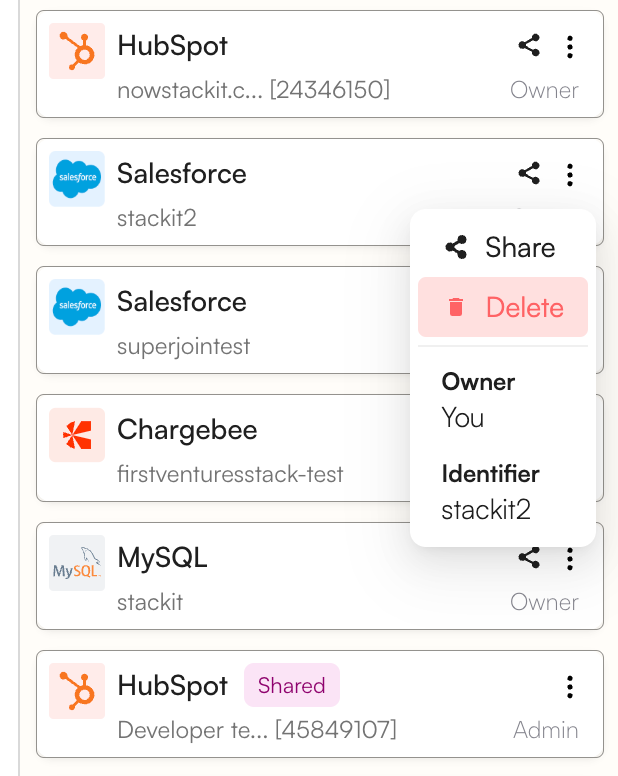This screenshot has width=618, height=776.
Task: Click the Owner role label on the MySQL card
Action: pos(544,602)
